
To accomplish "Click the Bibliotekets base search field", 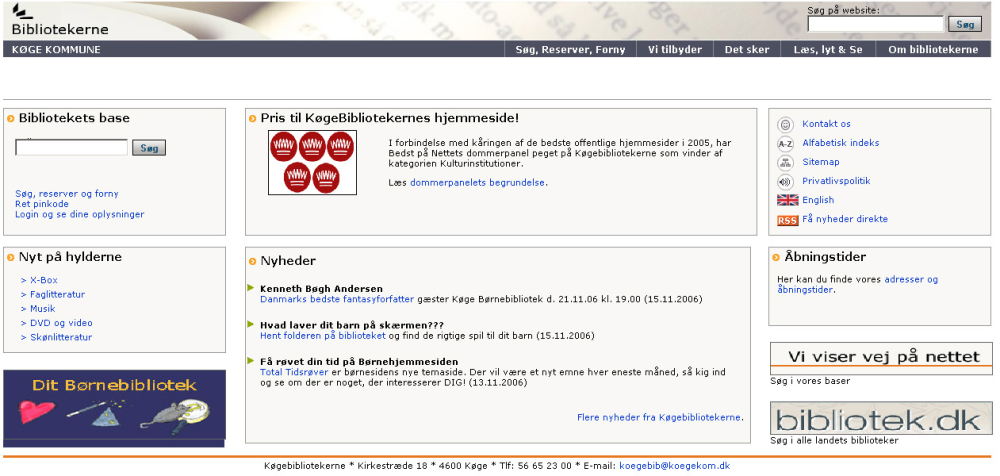I will point(71,147).
